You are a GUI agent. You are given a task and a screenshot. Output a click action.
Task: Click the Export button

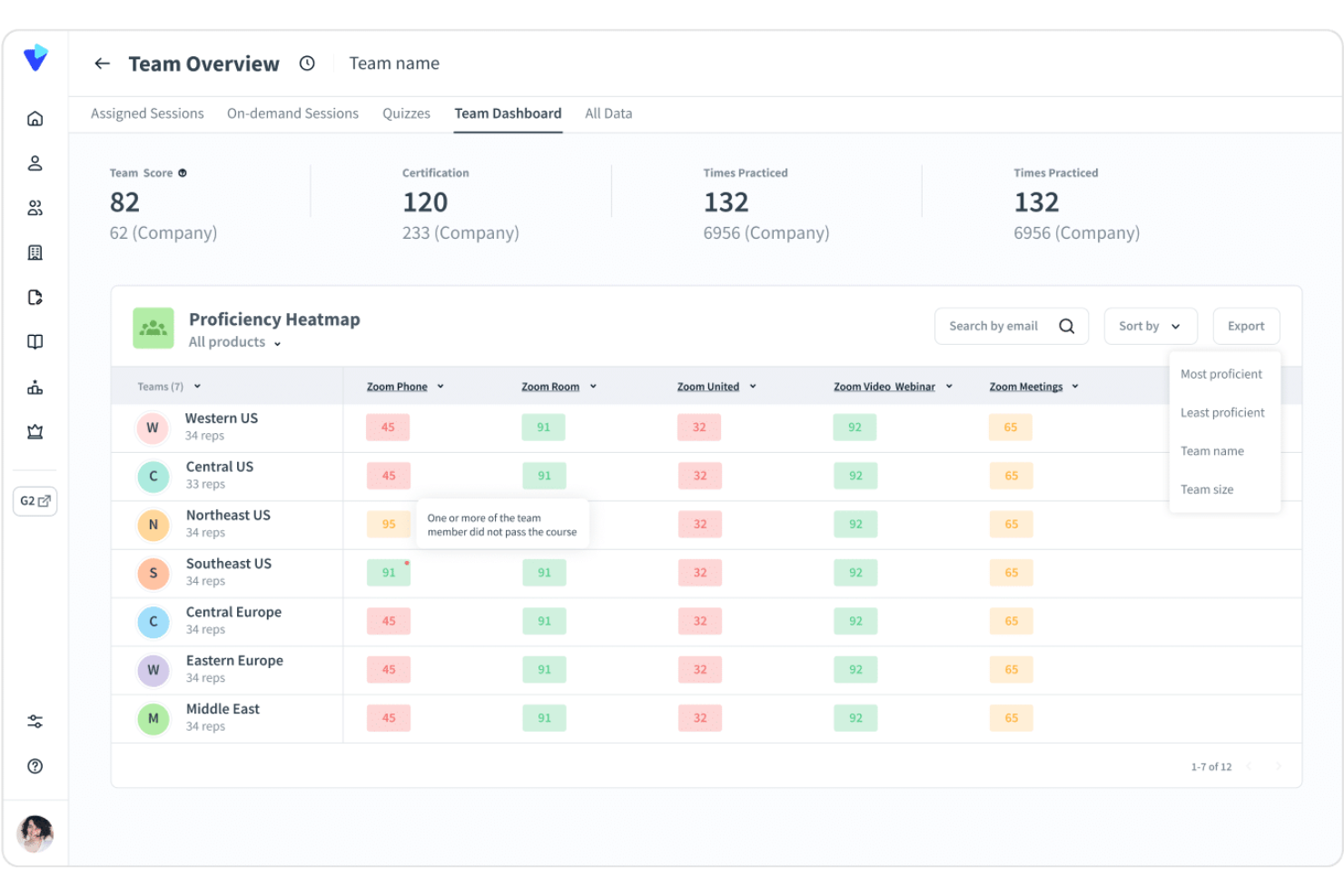point(1246,326)
